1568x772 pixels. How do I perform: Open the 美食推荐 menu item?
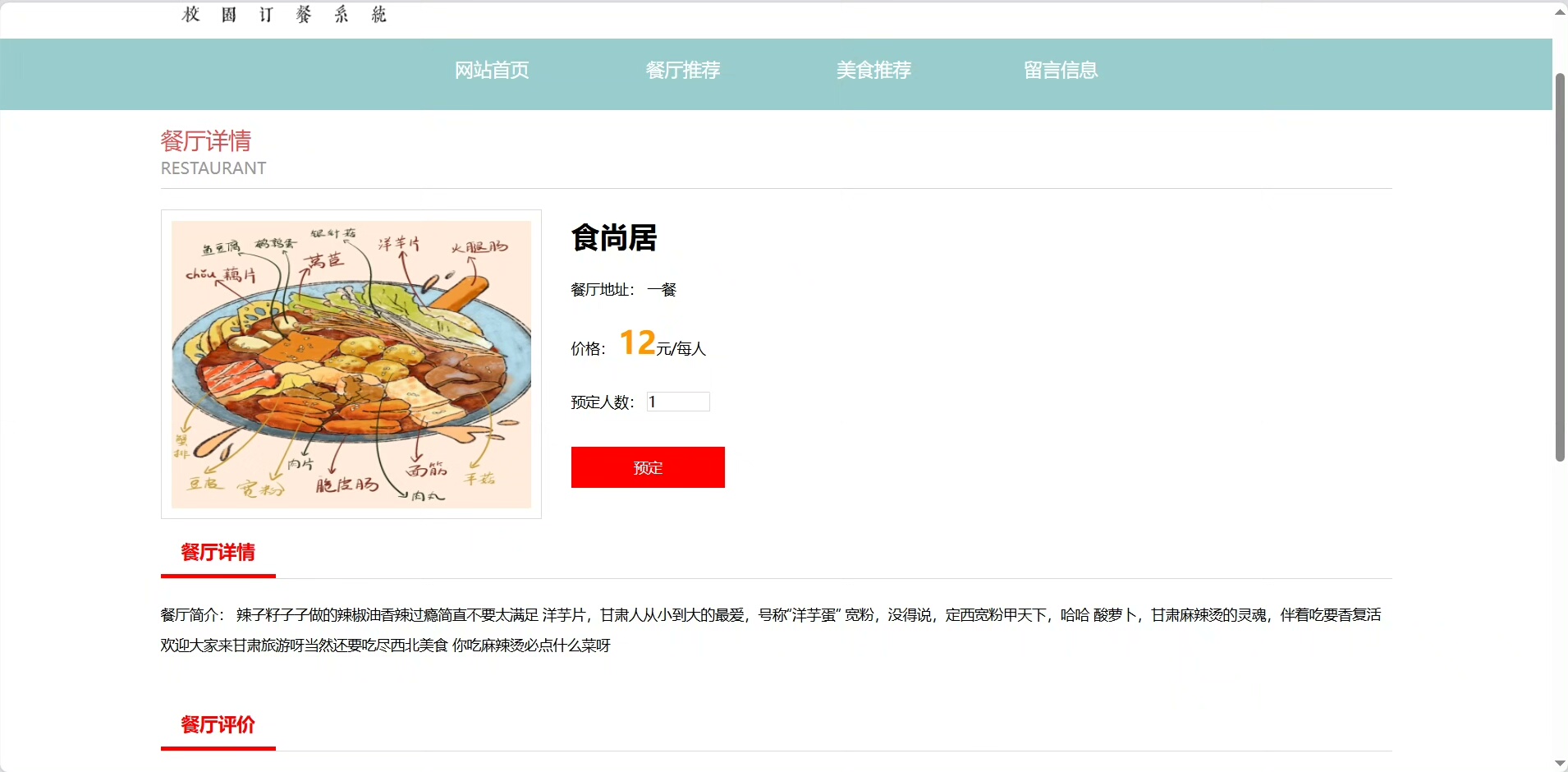point(873,71)
